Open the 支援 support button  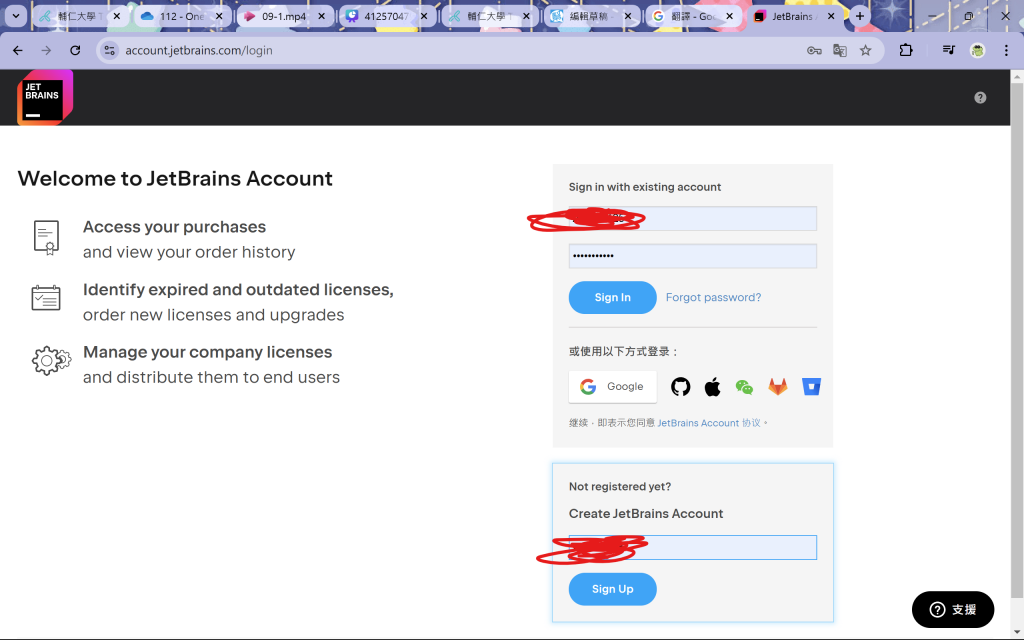(x=953, y=609)
